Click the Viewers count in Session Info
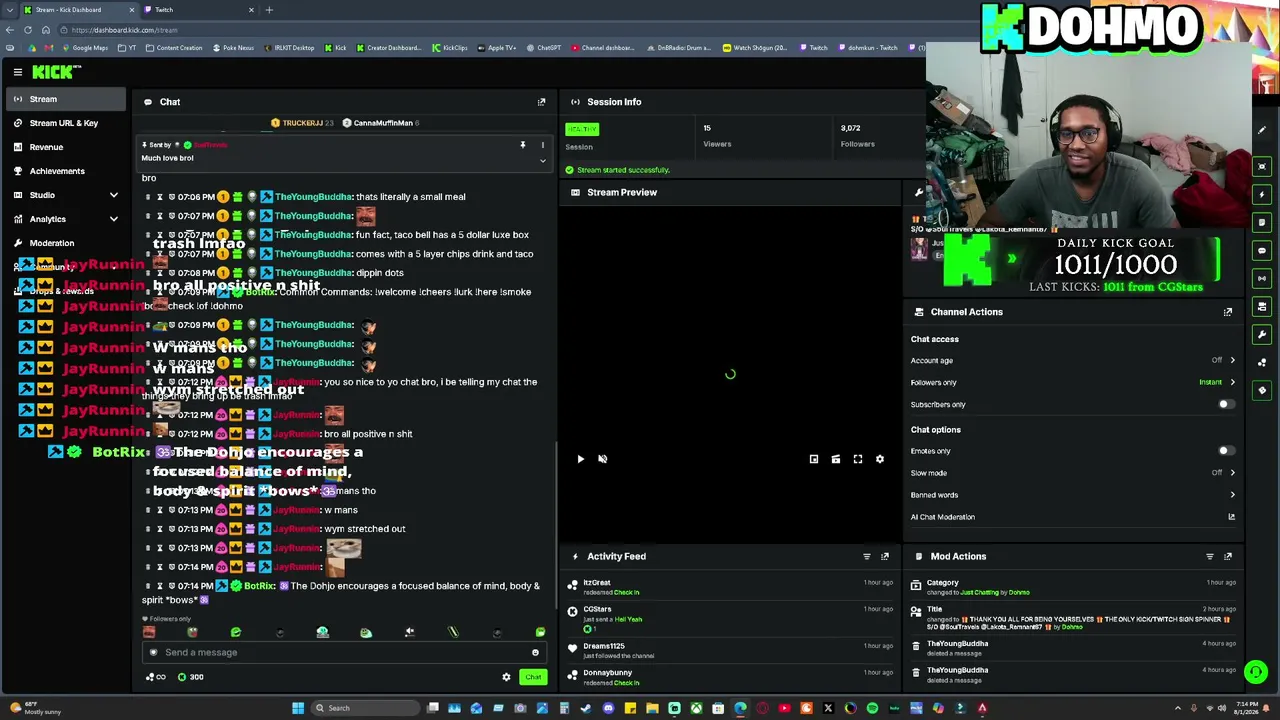This screenshot has height=720, width=1280. click(x=707, y=128)
